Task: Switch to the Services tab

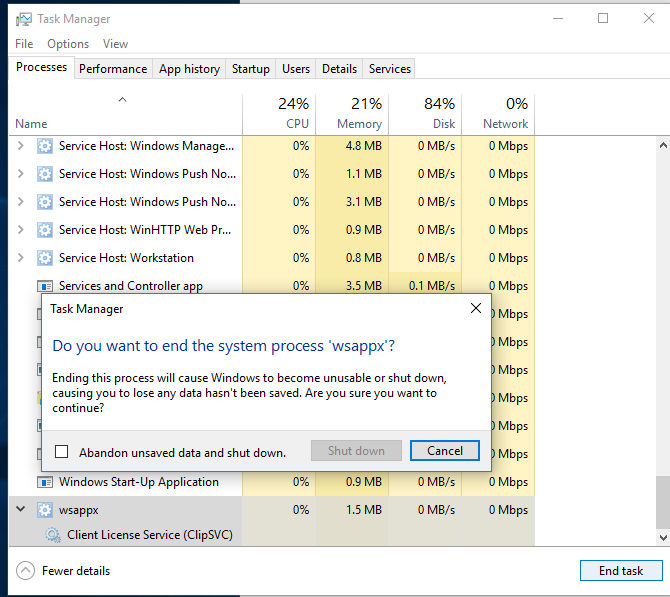Action: tap(390, 69)
